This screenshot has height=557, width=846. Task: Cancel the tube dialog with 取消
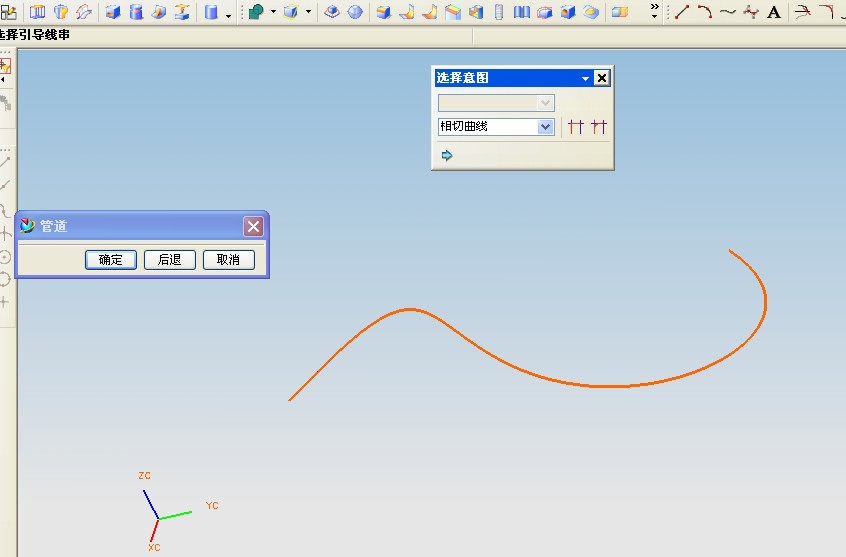coord(228,260)
